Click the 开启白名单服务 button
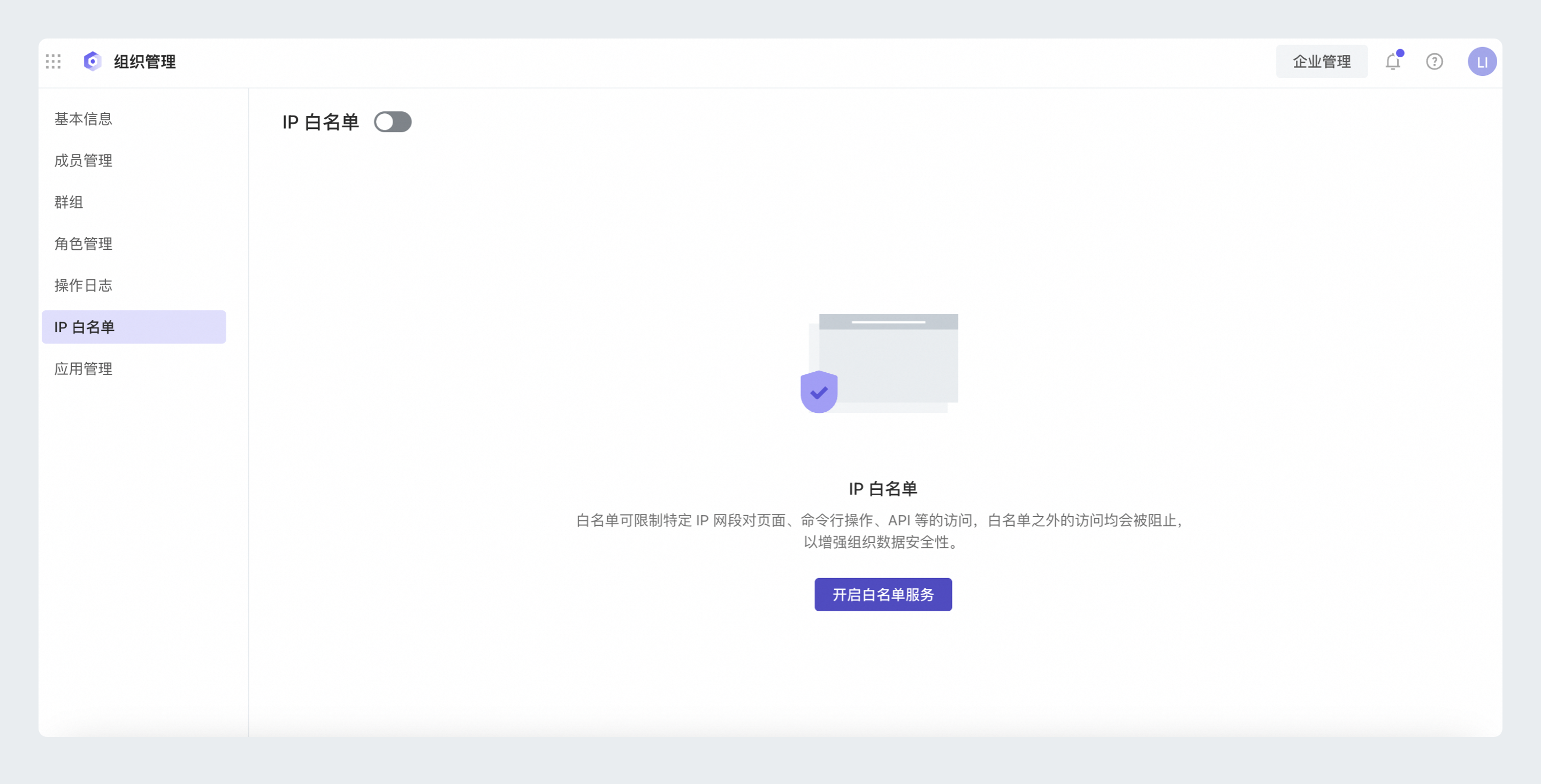1541x784 pixels. [883, 595]
